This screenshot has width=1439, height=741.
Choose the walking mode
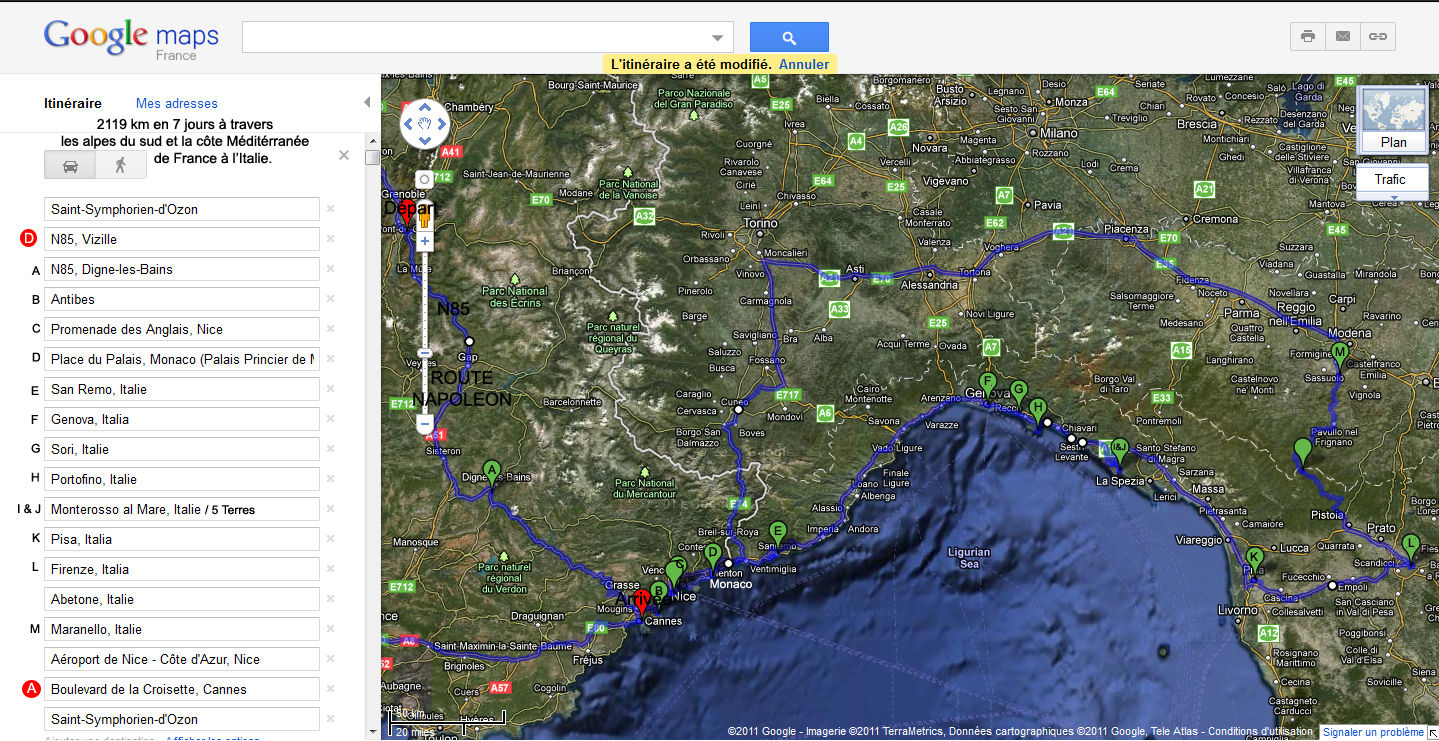tap(121, 165)
